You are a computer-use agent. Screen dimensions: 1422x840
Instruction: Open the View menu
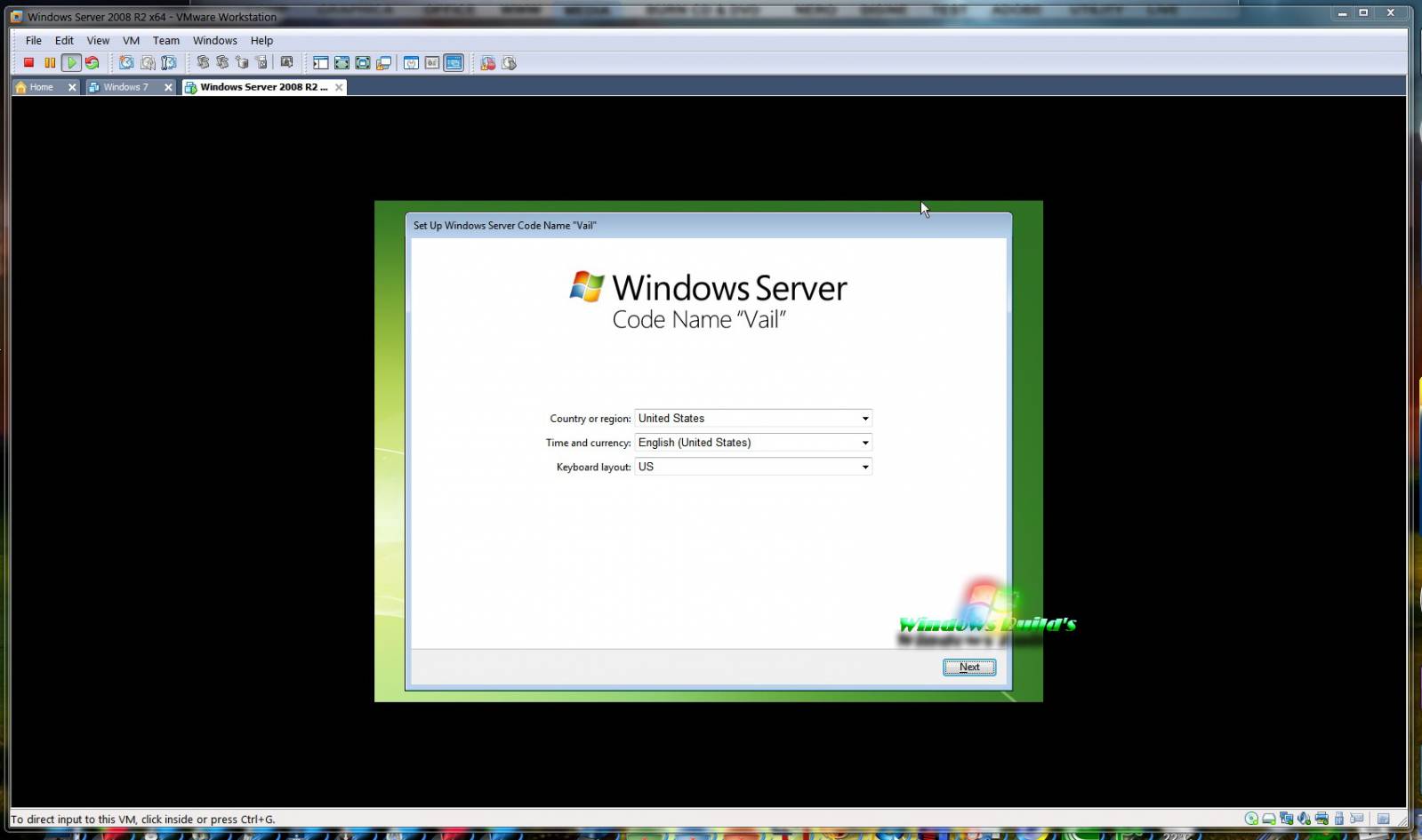(98, 41)
